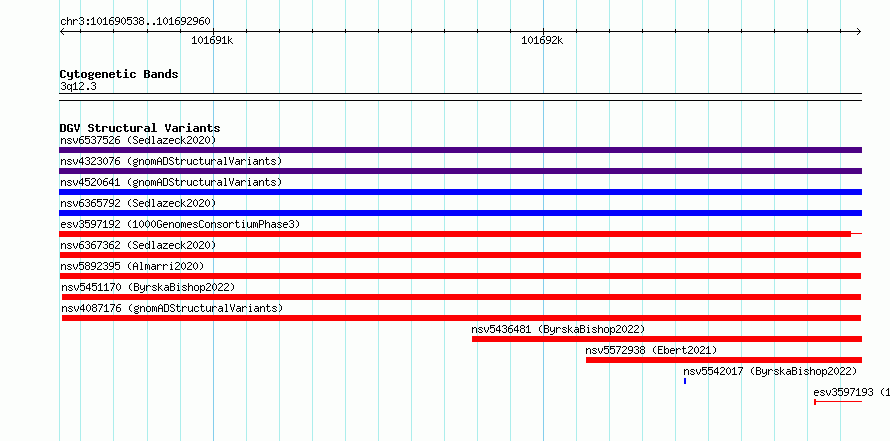Select the thin red esv3597193 line
The width and height of the screenshot is (890, 441).
pos(838,402)
